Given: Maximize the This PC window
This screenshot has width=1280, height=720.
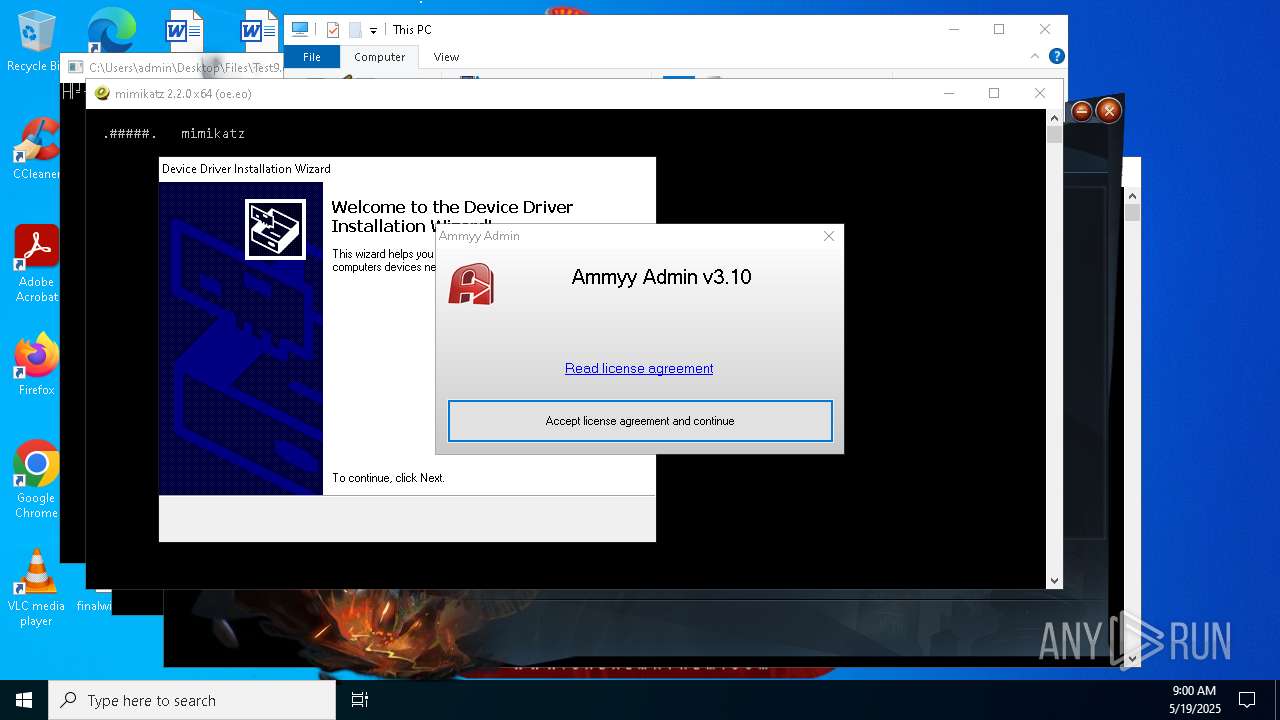Looking at the screenshot, I should point(998,29).
